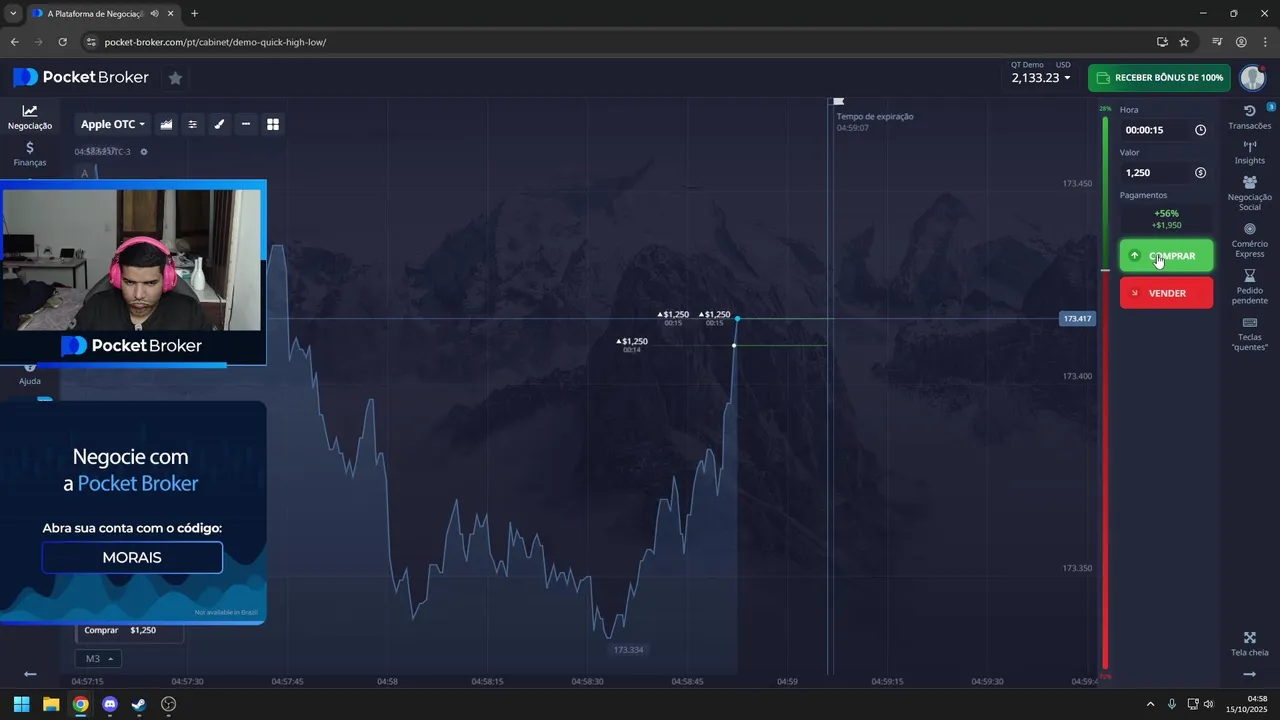Image resolution: width=1280 pixels, height=720 pixels.
Task: Click the +56% payout percentage
Action: point(1166,213)
